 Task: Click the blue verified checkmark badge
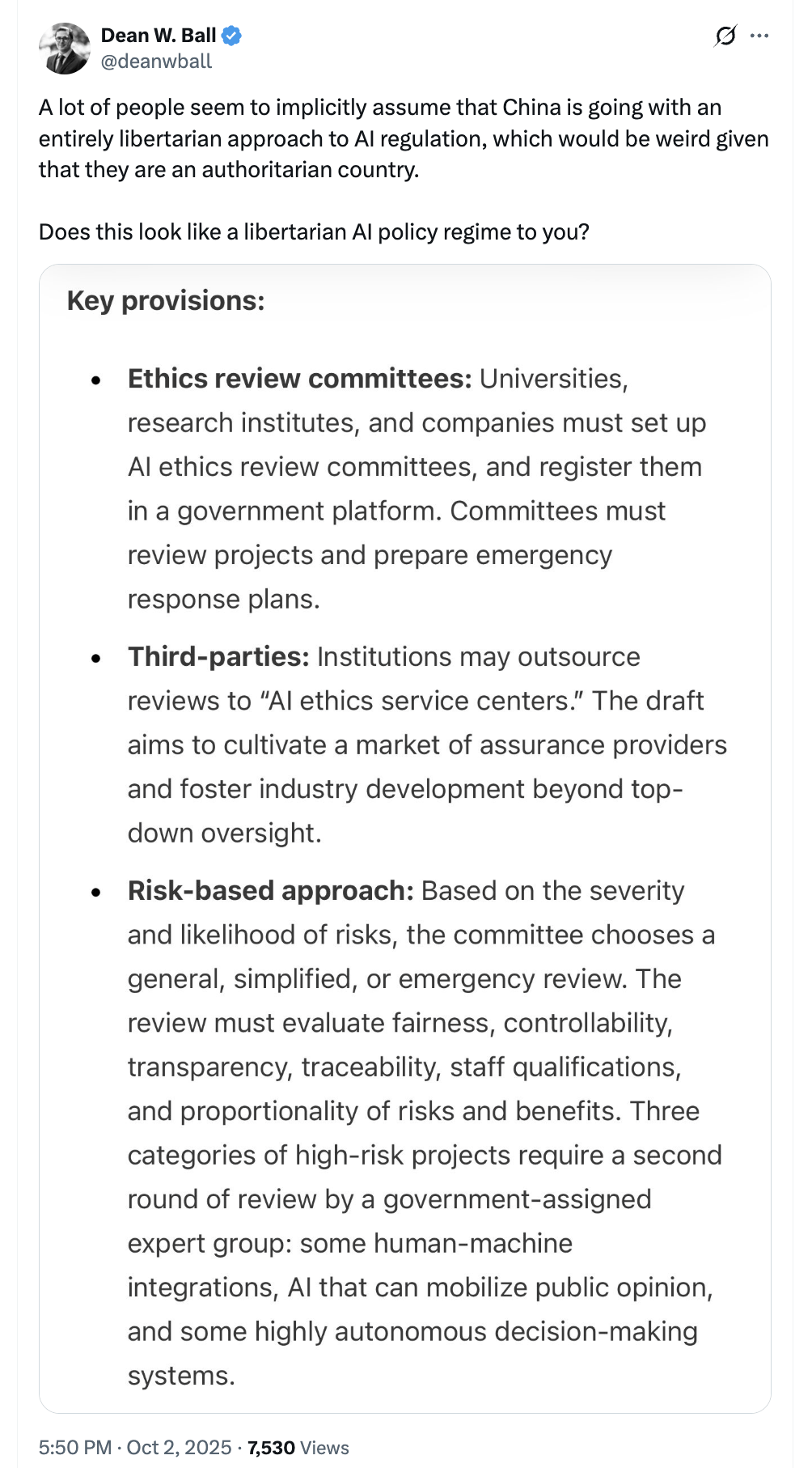(232, 36)
